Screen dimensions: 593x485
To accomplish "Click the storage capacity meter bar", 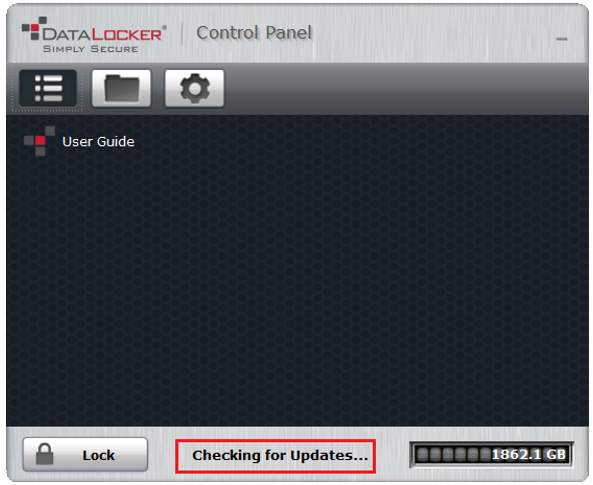I will [492, 454].
